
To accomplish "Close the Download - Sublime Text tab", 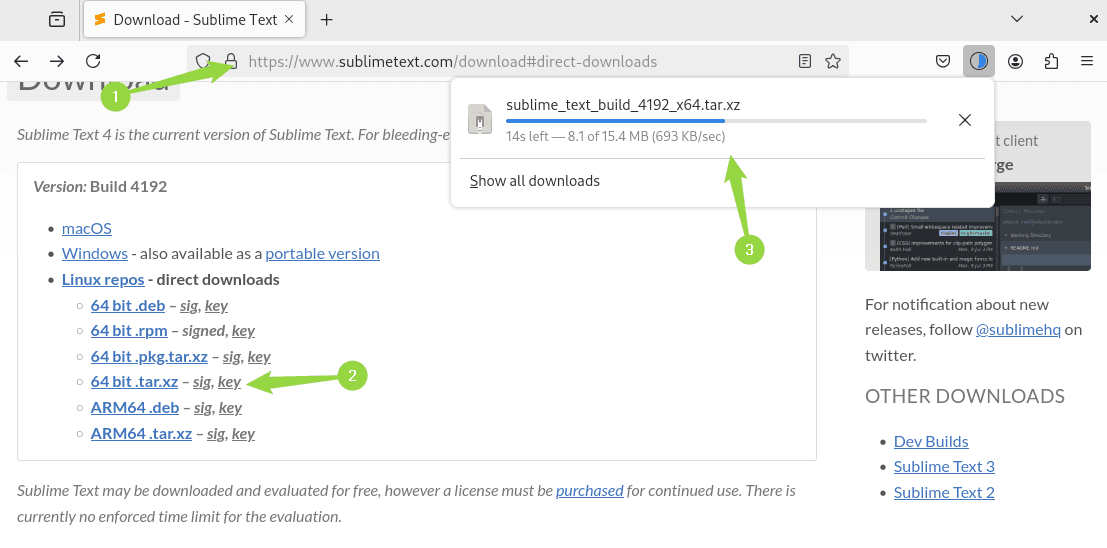I will [x=289, y=20].
